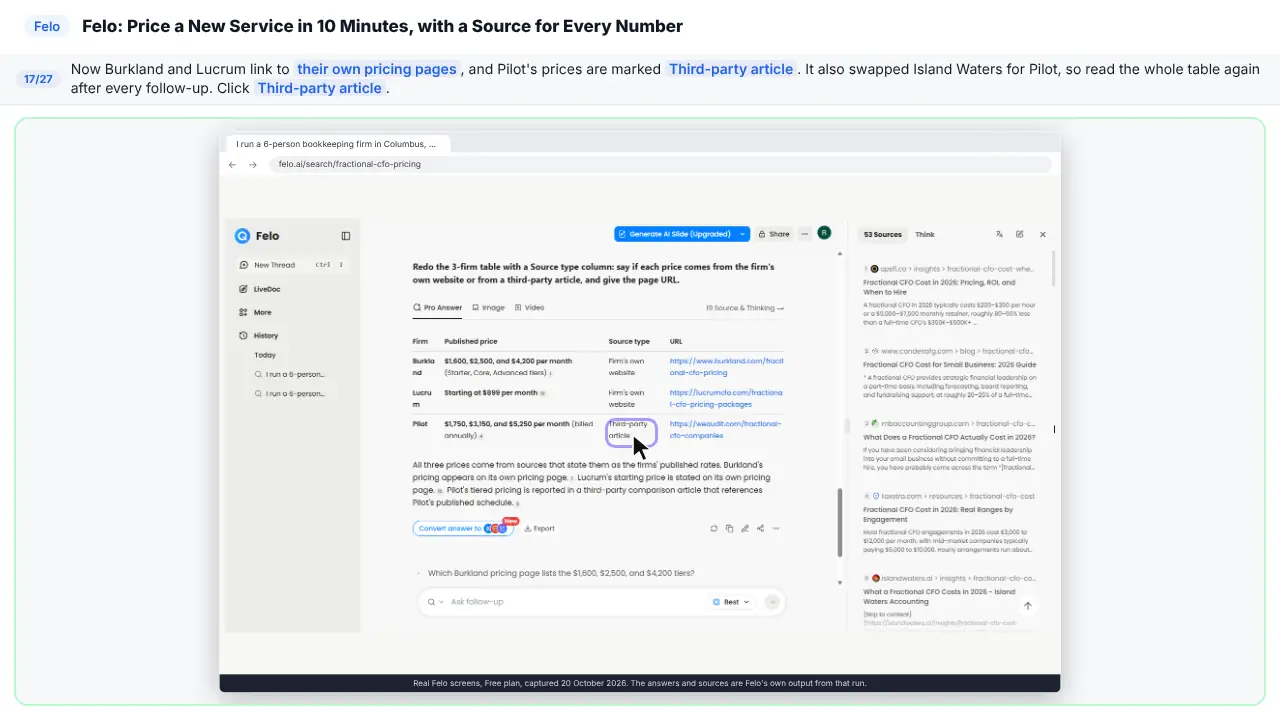Select suggested Burkland pricing page question
This screenshot has height=720, width=1280.
coord(561,573)
